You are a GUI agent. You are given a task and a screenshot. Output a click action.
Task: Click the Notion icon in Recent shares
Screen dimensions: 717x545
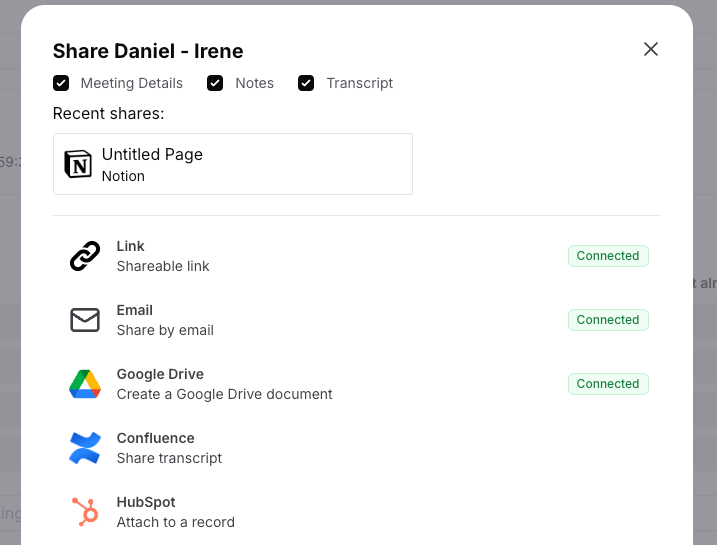point(77,165)
